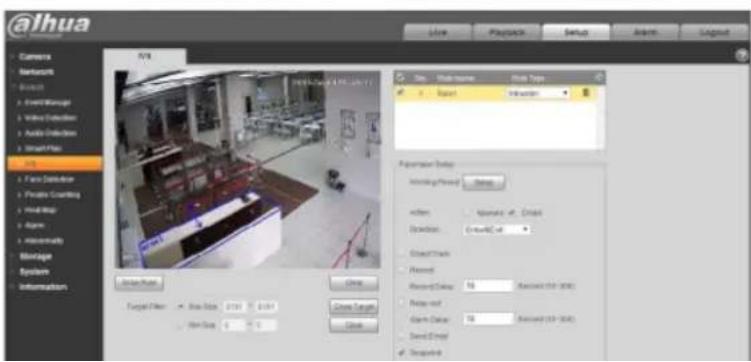The image size is (751, 362).
Task: Open the Alarm tab in top bar
Action: (645, 33)
